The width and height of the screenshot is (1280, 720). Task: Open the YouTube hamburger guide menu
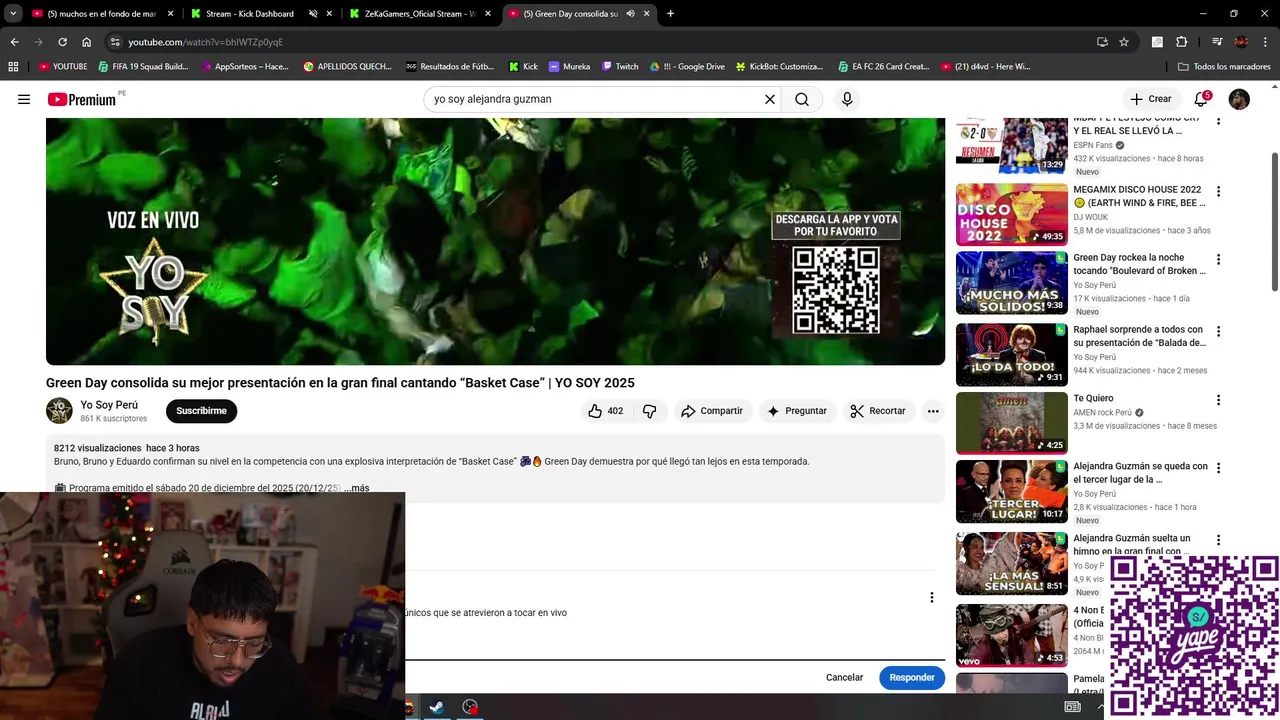24,99
